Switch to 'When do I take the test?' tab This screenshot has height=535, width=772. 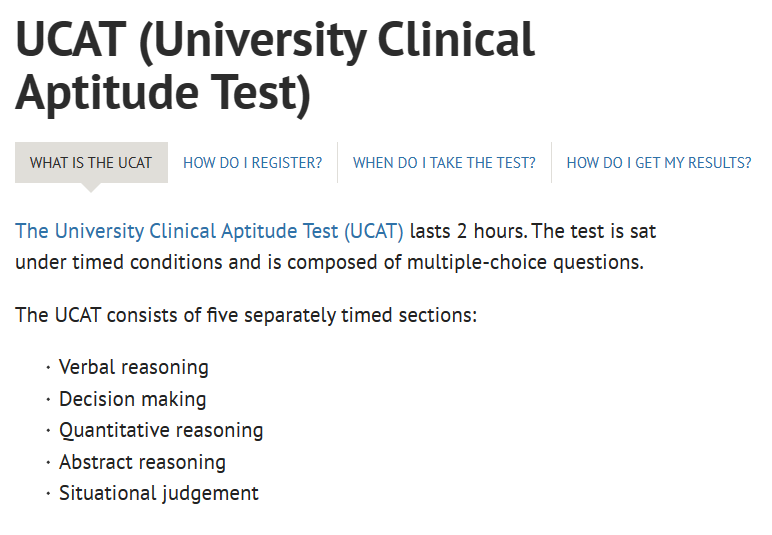click(444, 162)
